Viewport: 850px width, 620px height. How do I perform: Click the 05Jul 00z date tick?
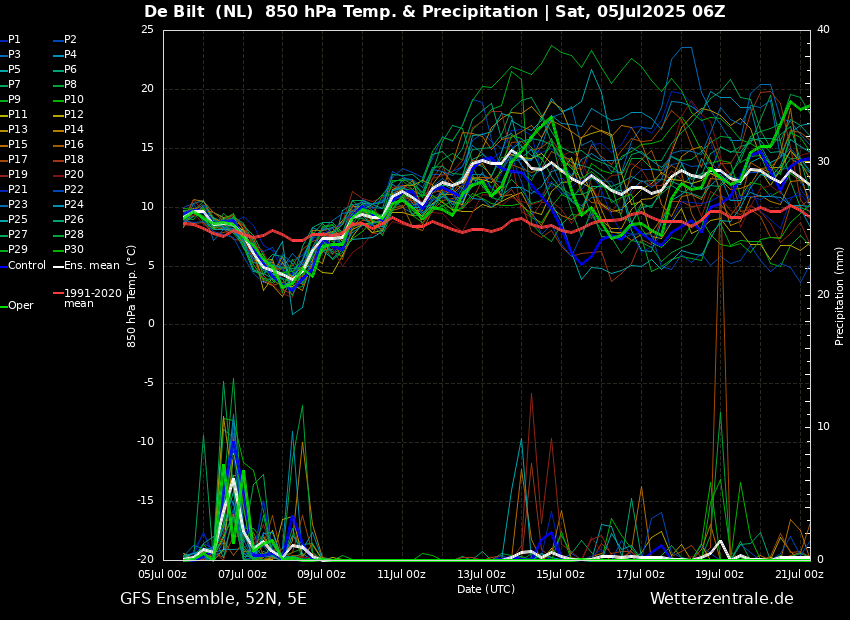[x=162, y=575]
